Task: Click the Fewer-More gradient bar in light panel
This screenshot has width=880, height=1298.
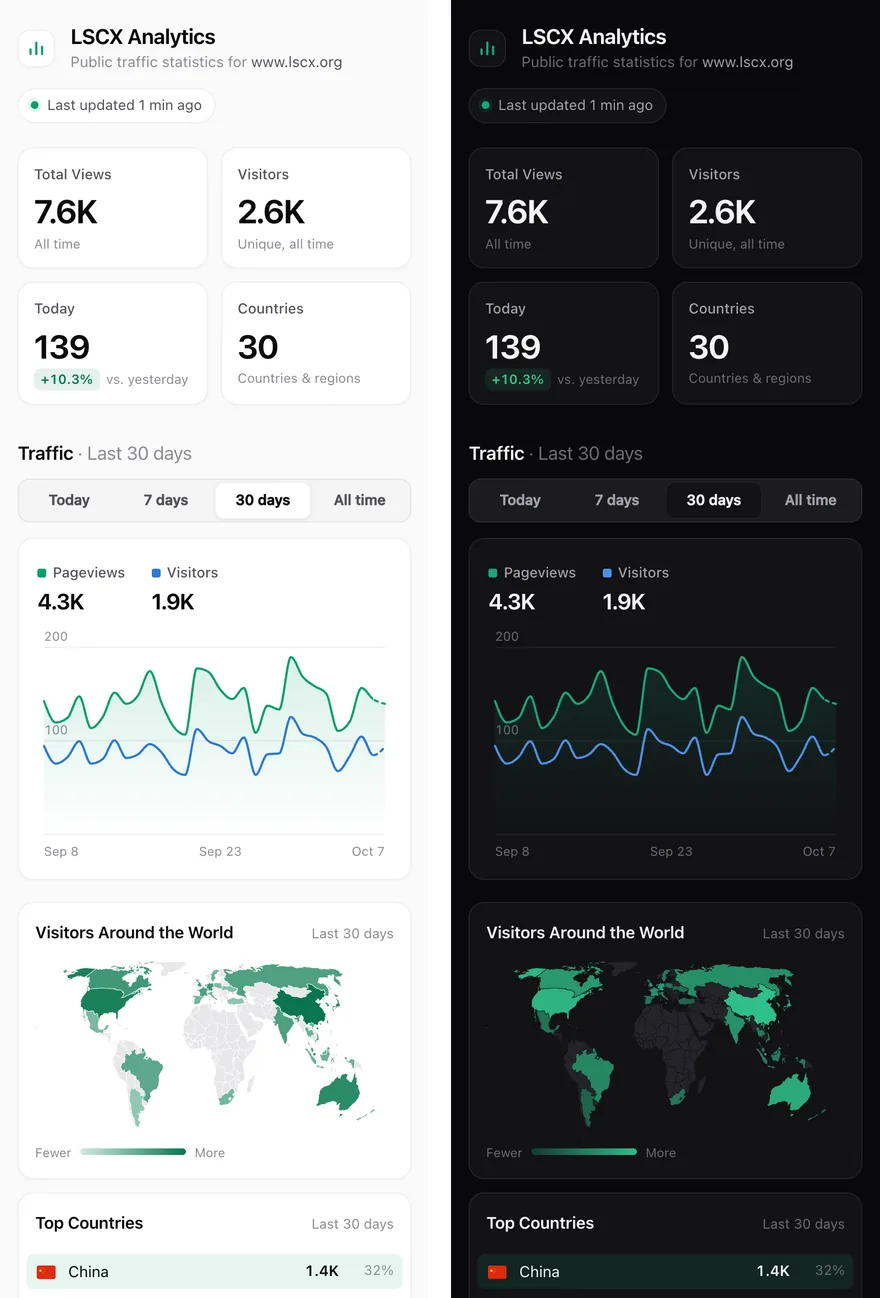Action: pyautogui.click(x=133, y=1152)
